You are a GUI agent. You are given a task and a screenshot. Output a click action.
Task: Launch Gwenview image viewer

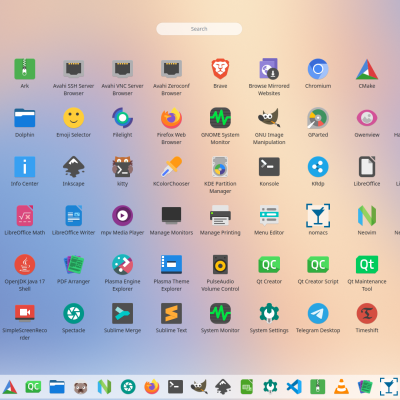[367, 118]
